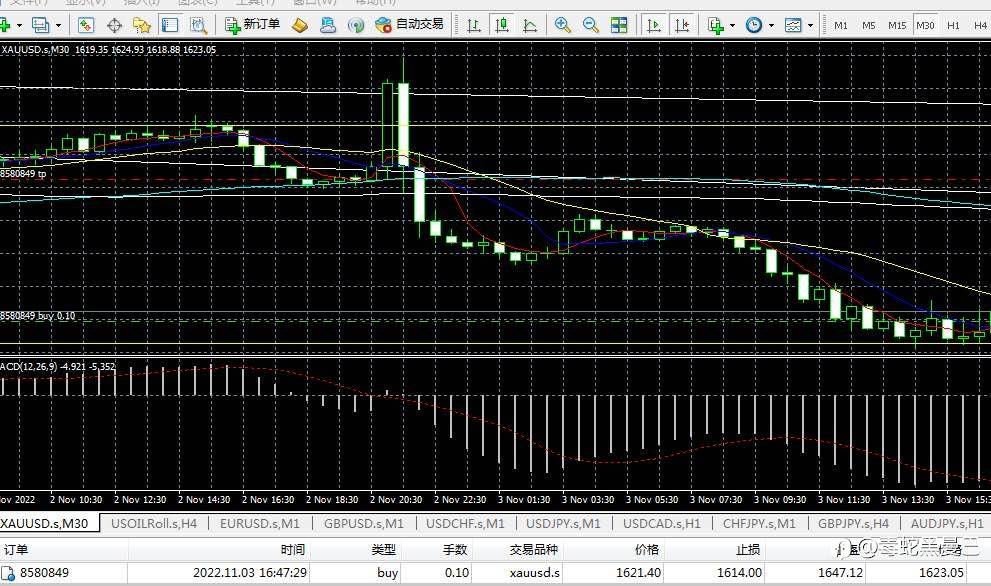Switch to bar chart display

(473, 24)
